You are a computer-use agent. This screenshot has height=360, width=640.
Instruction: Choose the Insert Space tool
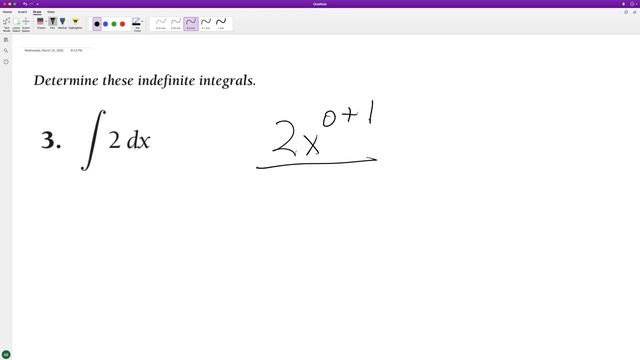click(x=26, y=24)
